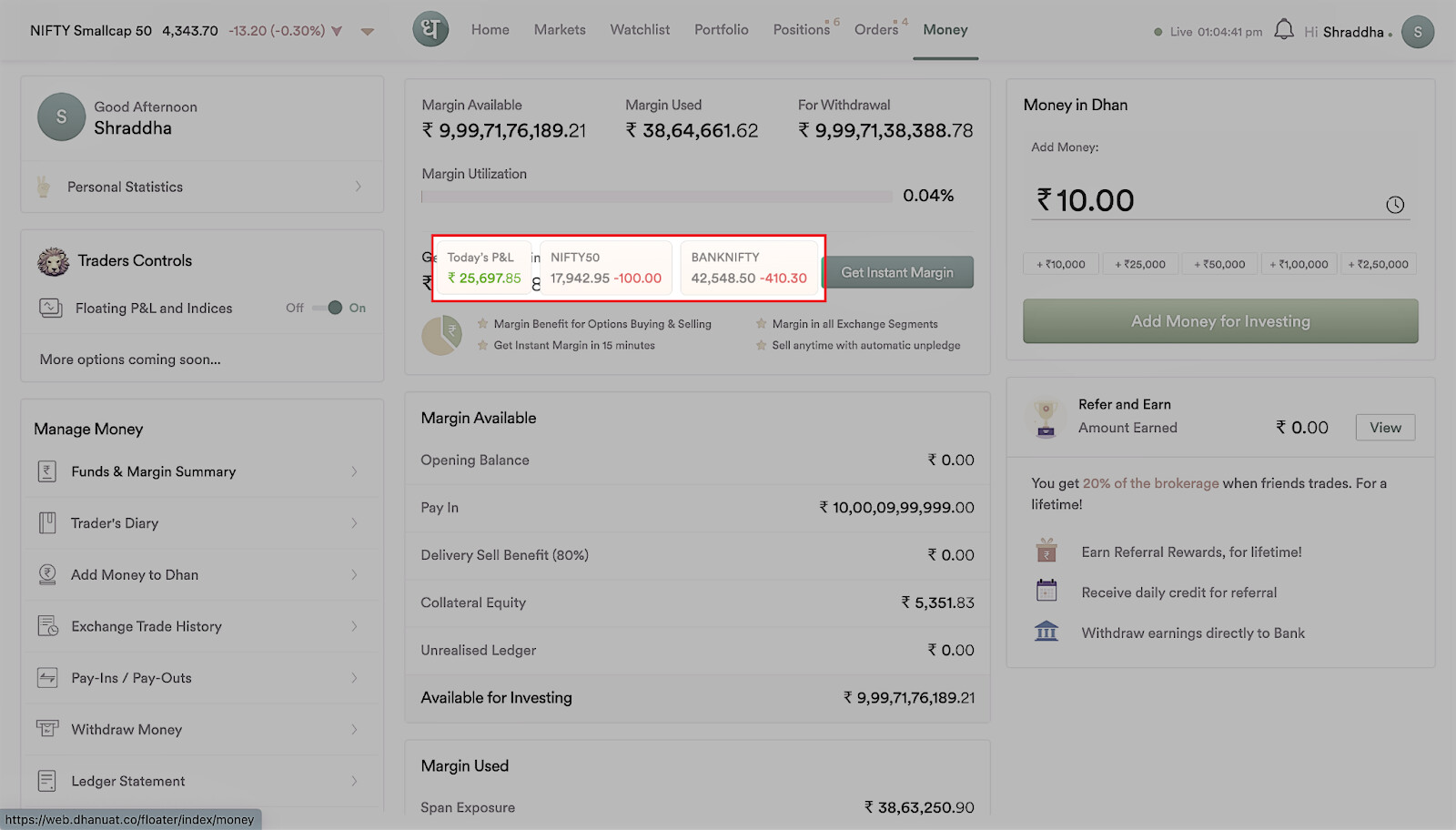Viewport: 1456px width, 830px height.
Task: Click the Withdraw Money icon
Action: 47,729
